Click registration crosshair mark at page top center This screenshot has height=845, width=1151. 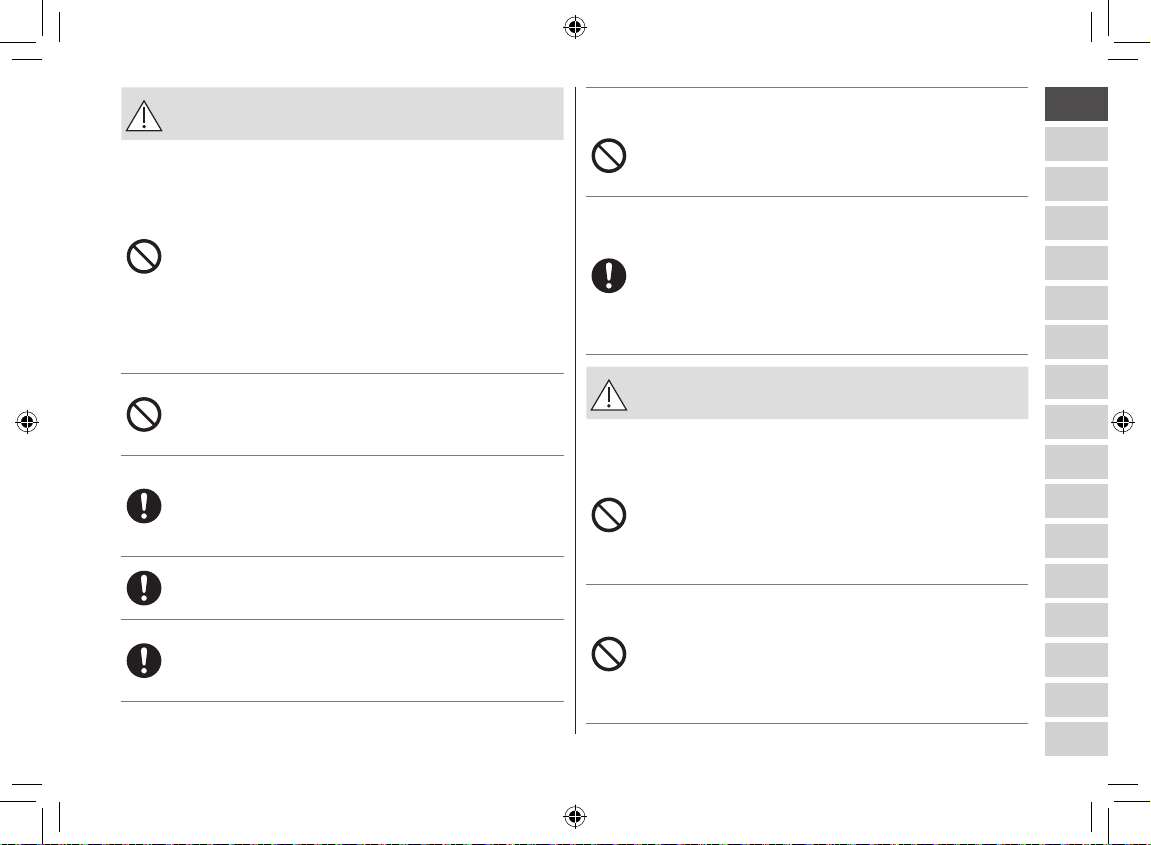point(575,28)
